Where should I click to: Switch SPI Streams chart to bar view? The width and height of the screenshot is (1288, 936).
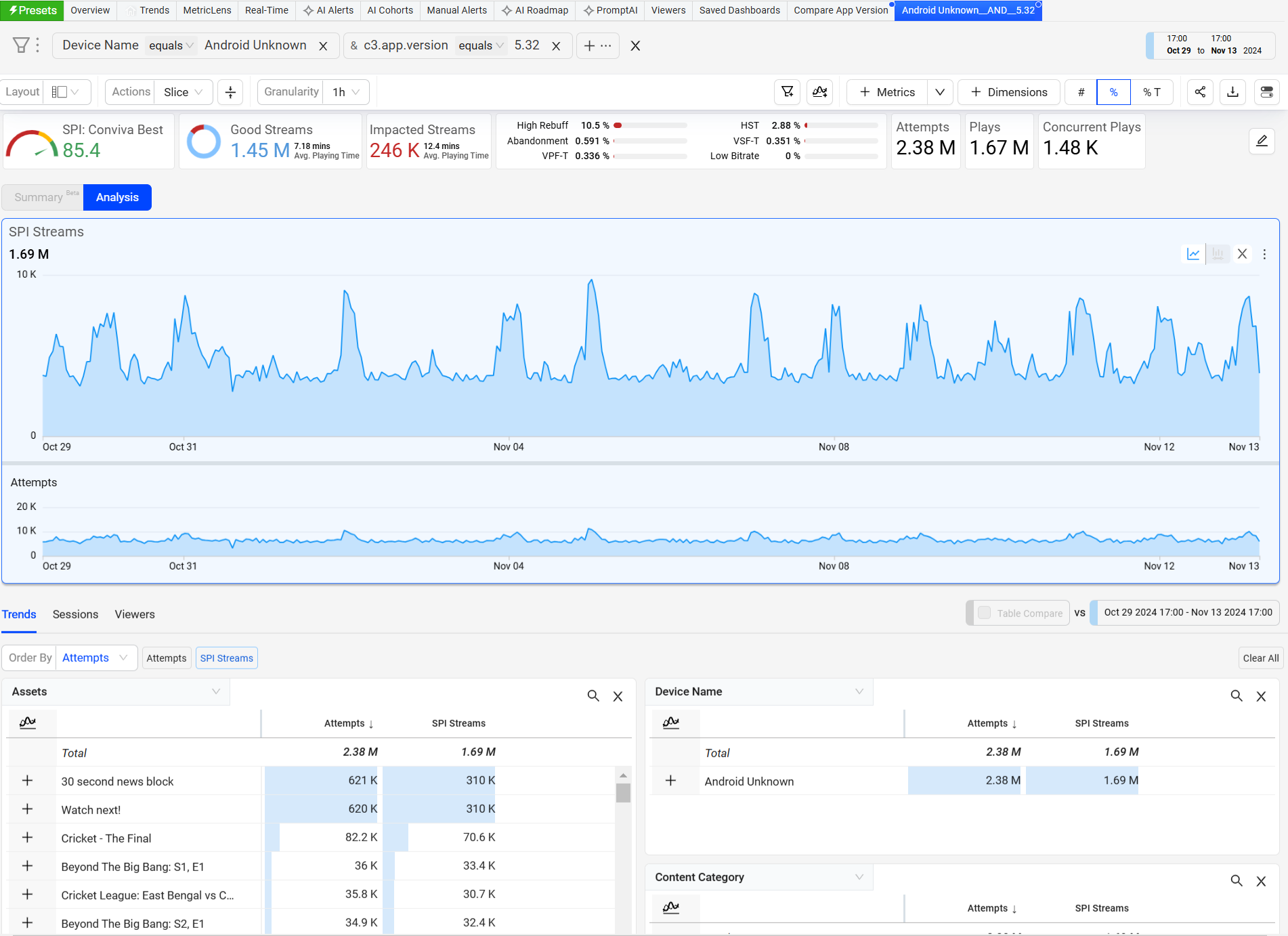pos(1218,254)
